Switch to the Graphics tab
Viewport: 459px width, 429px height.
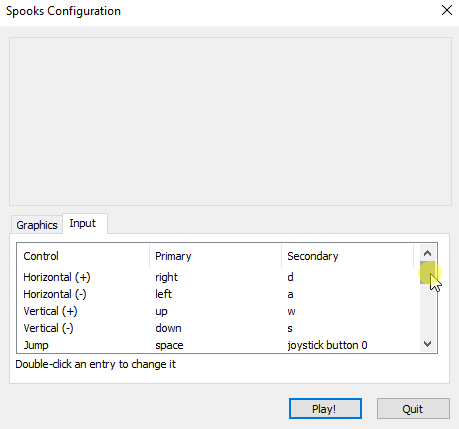pyautogui.click(x=37, y=225)
